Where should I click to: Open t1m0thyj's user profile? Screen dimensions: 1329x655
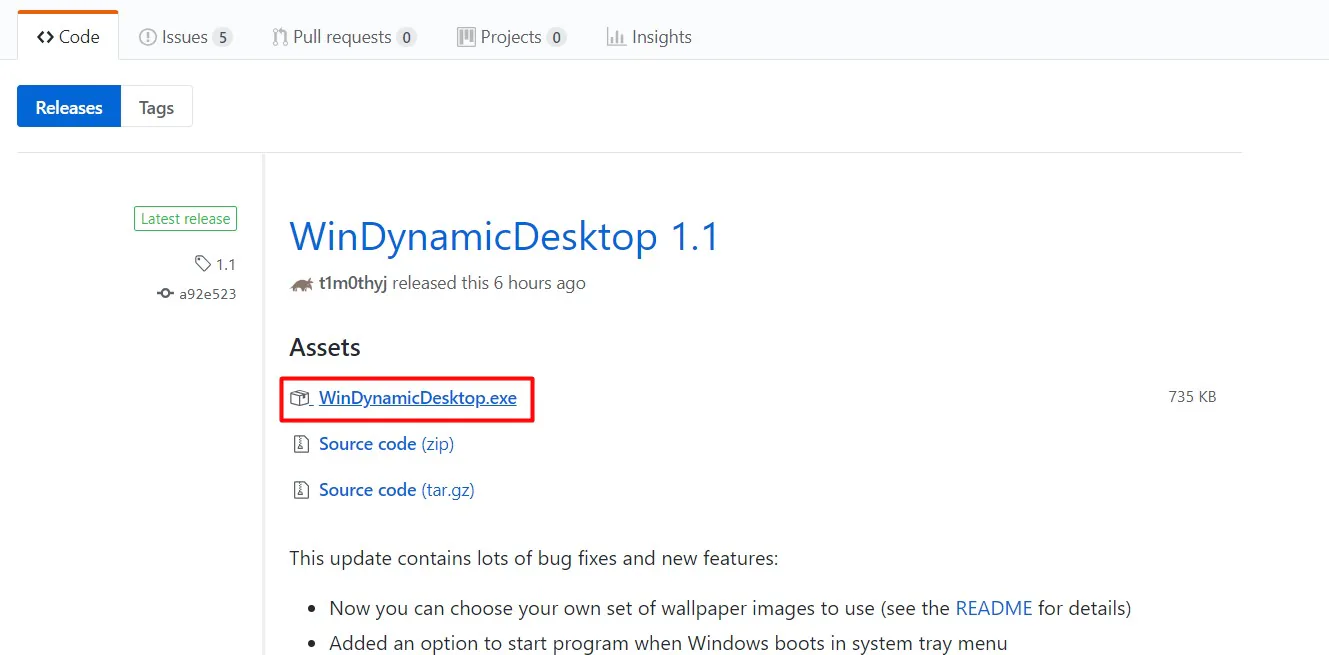tap(352, 283)
